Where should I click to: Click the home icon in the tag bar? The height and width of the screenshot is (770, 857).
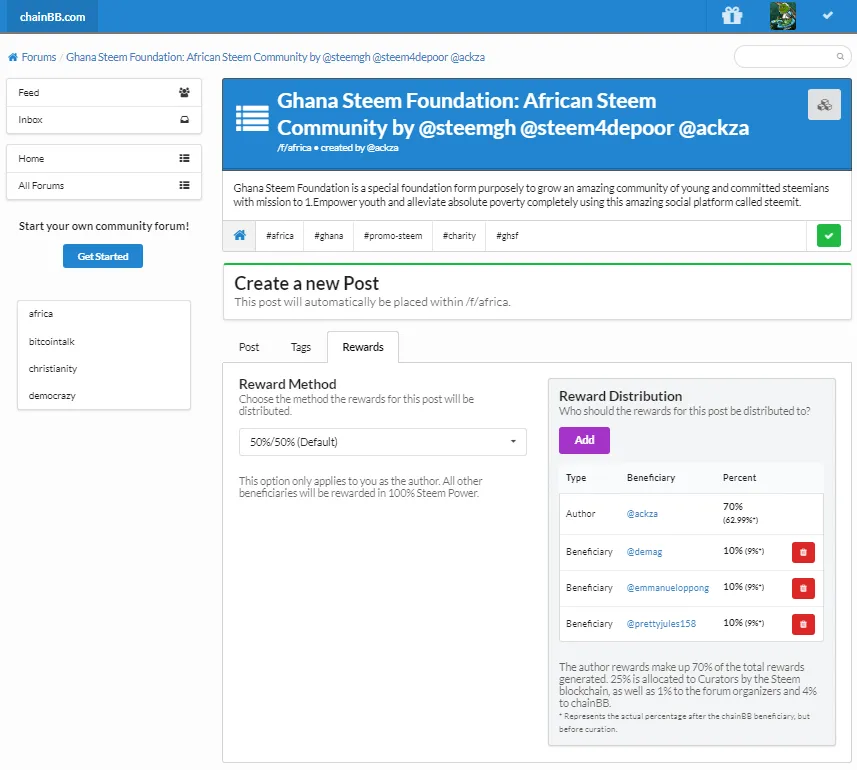(x=239, y=236)
